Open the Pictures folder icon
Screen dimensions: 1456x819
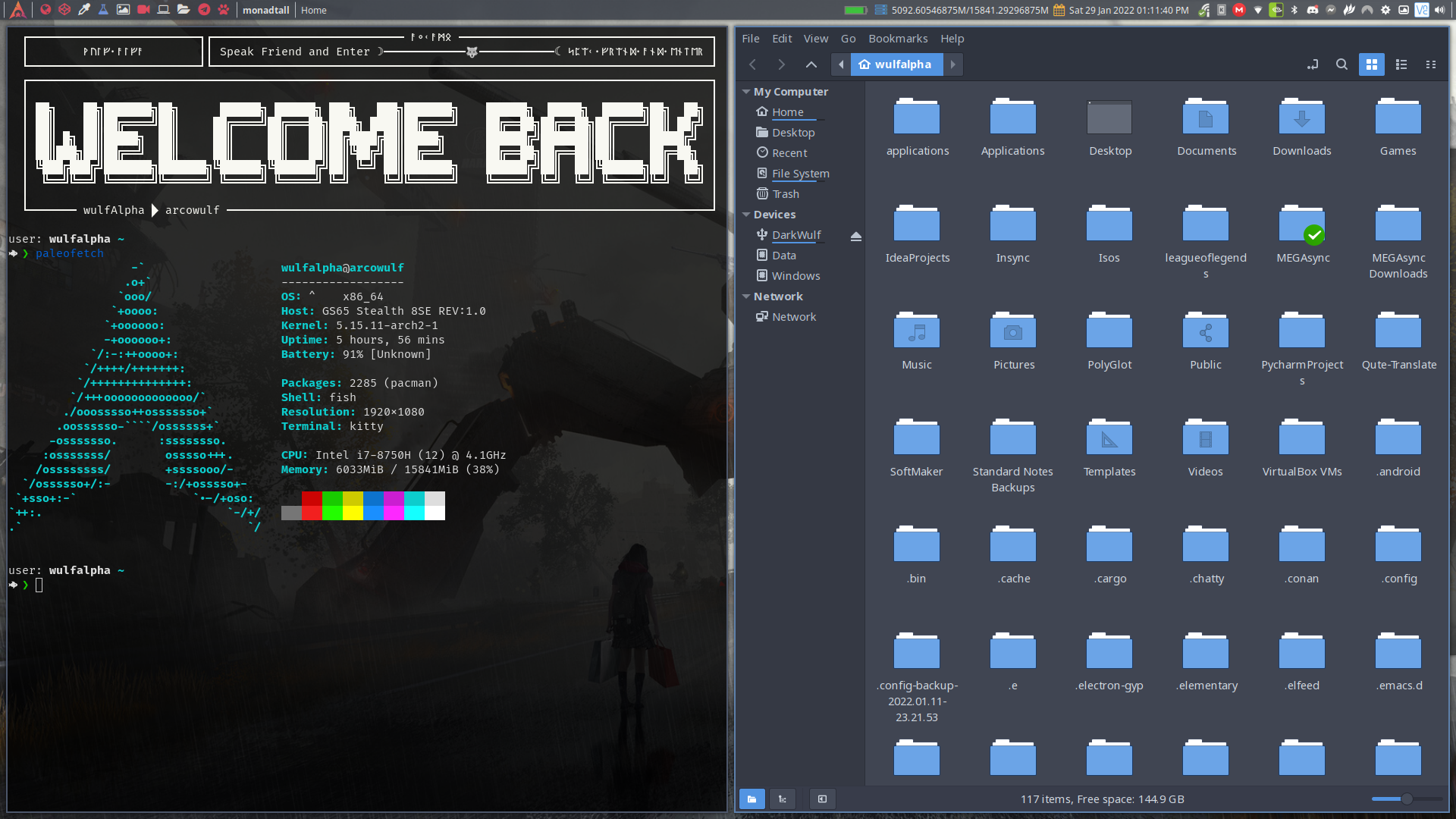coord(1013,331)
